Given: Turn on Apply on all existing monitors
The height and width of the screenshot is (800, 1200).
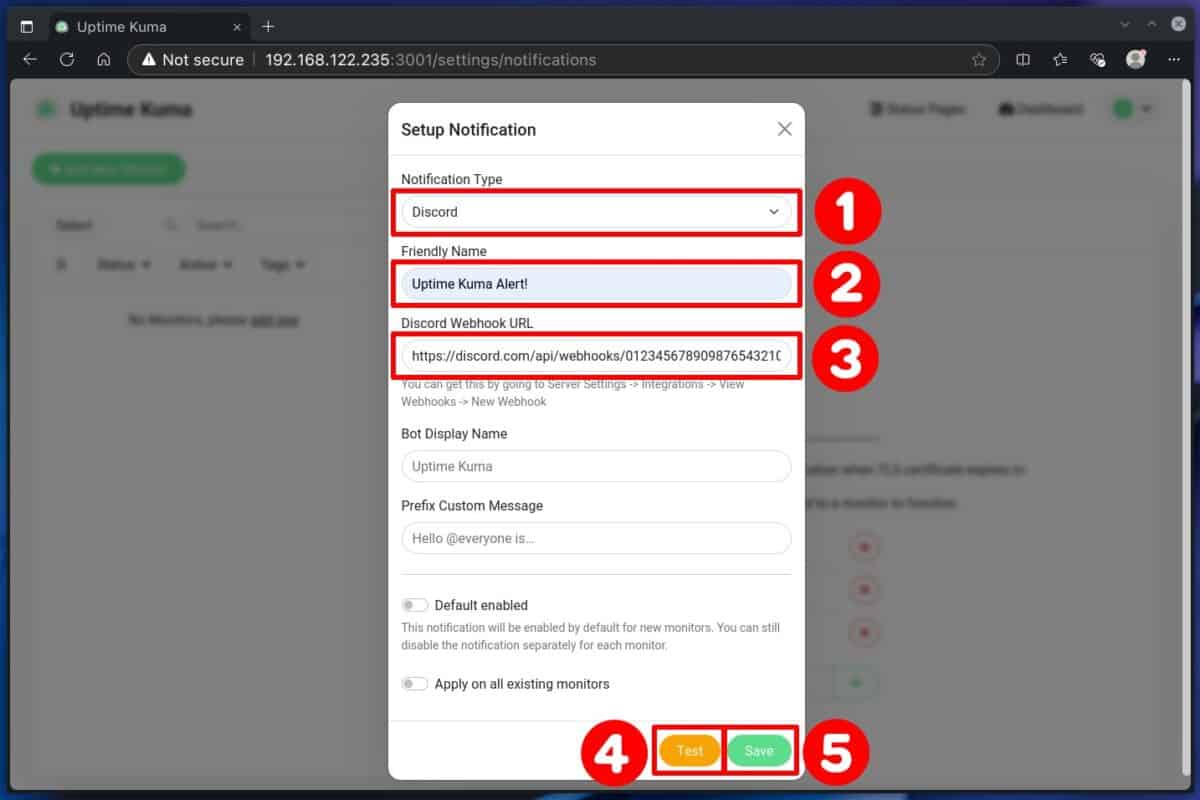Looking at the screenshot, I should [x=415, y=683].
